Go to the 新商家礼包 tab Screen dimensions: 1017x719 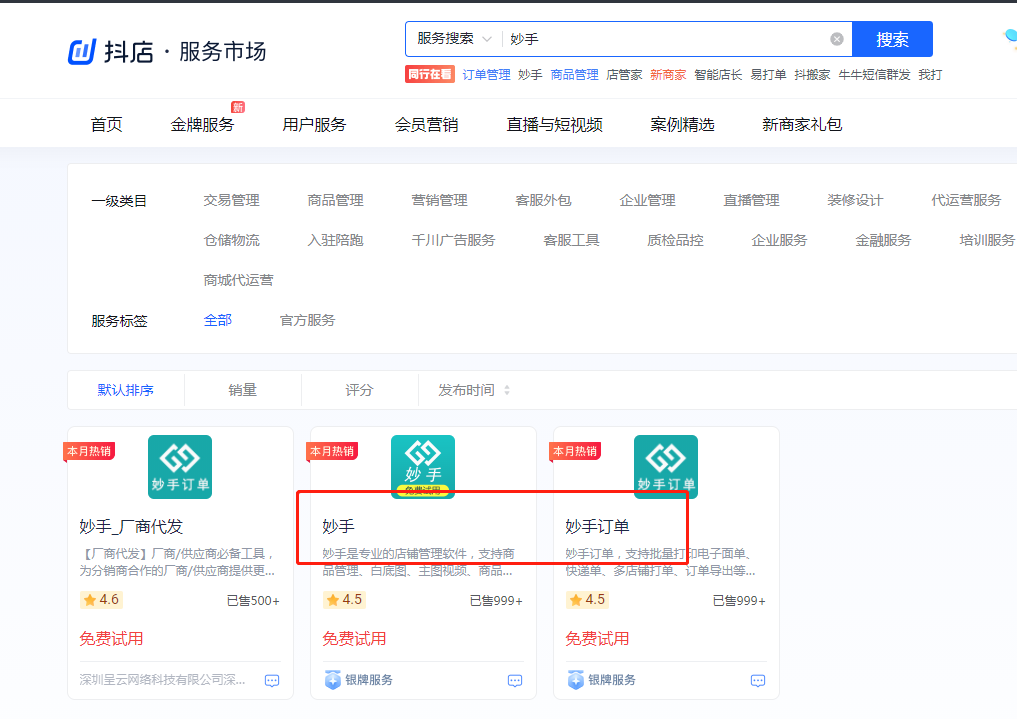point(802,124)
